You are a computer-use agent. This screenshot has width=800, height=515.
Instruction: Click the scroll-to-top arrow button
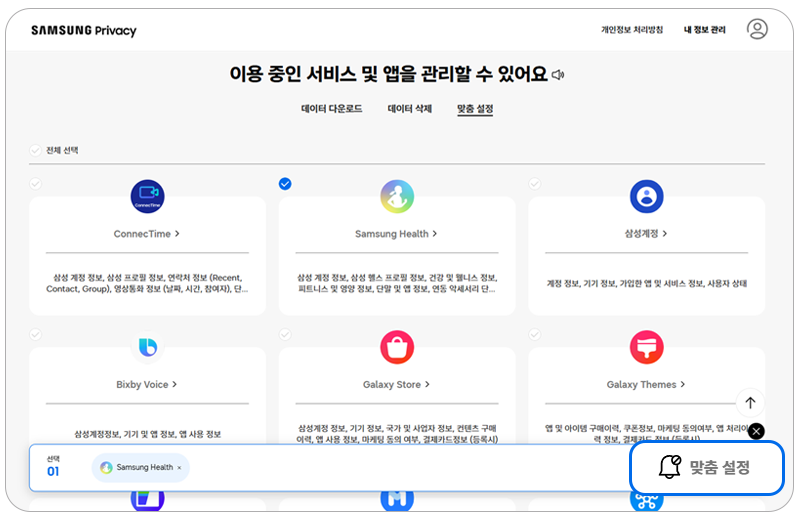[750, 403]
